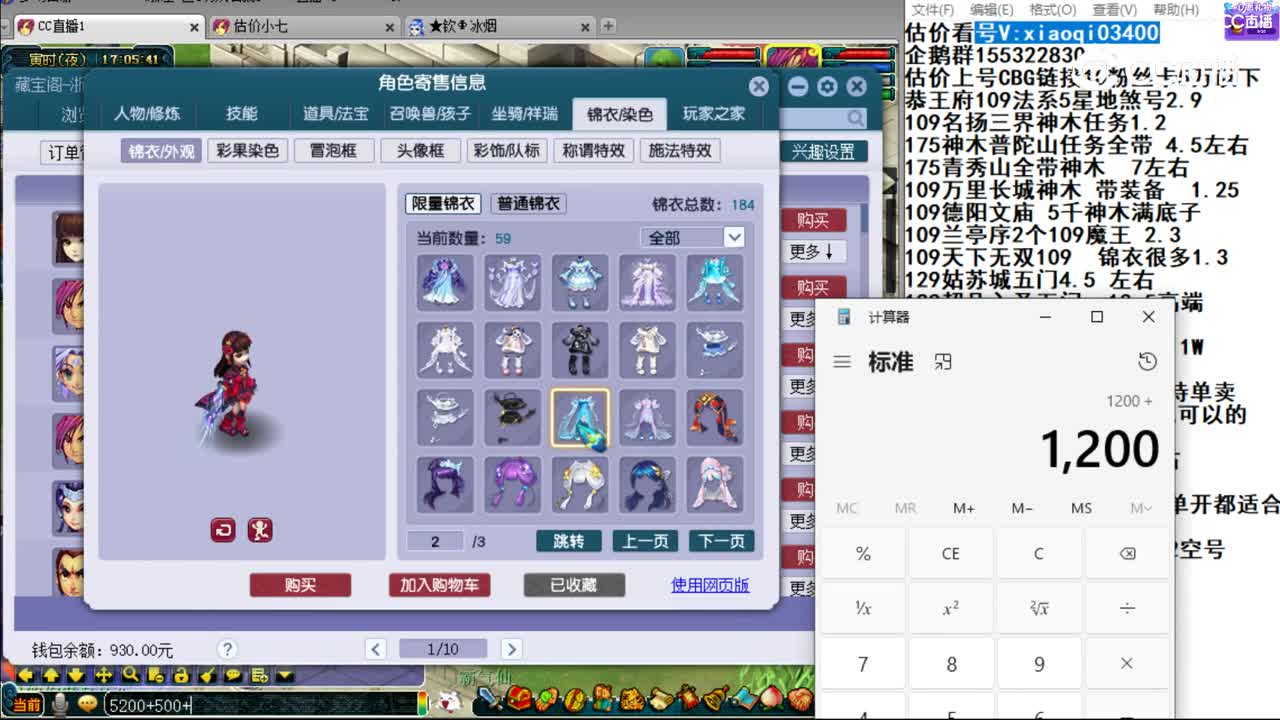This screenshot has width=1280, height=720.
Task: Switch to the 玩家之家 tab
Action: point(714,114)
